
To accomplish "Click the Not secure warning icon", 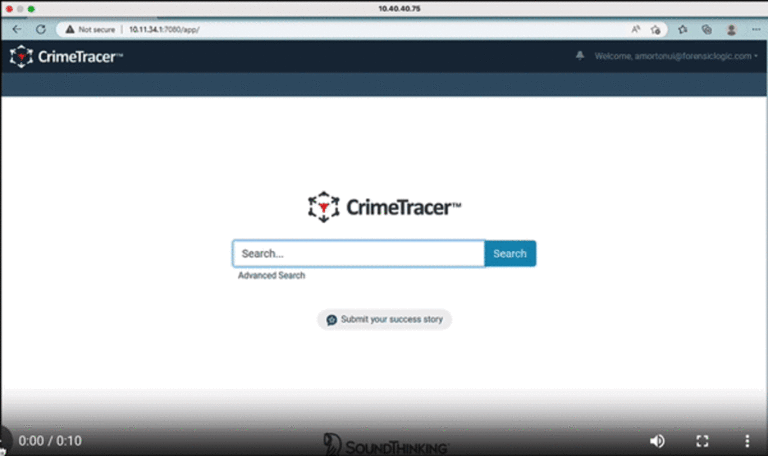I will click(70, 29).
